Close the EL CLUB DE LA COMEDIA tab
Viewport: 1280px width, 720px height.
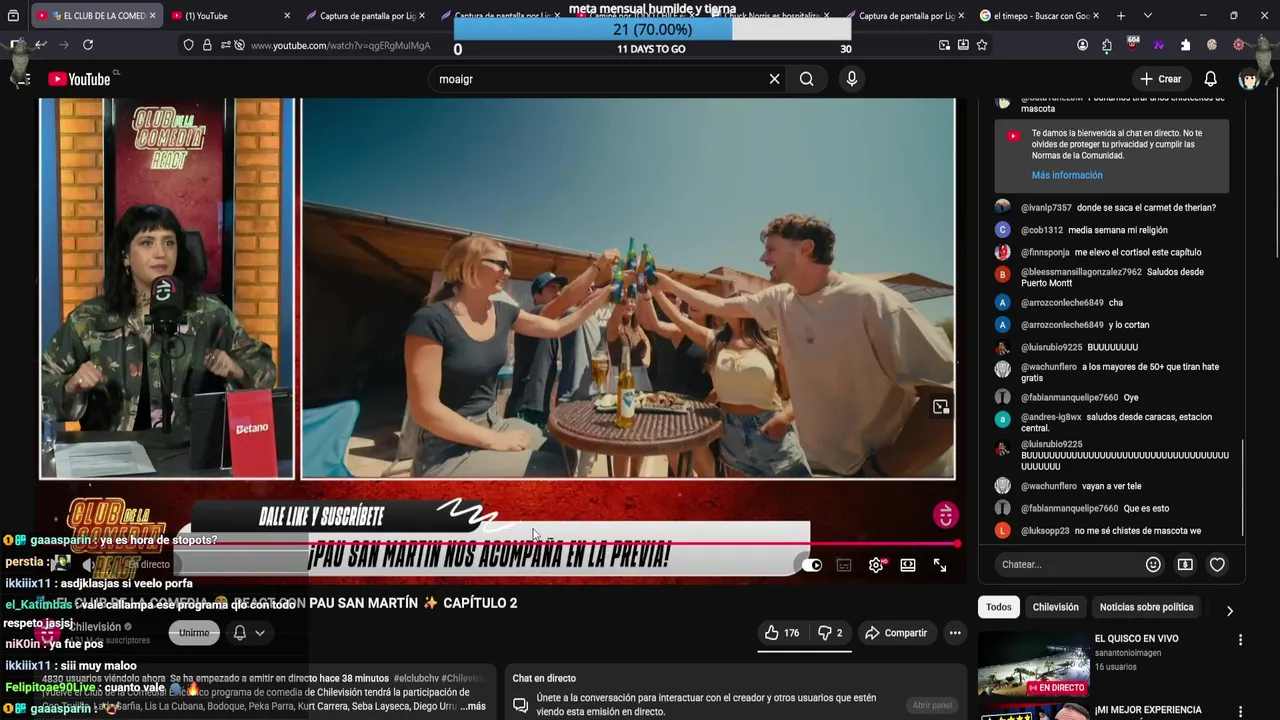[153, 16]
